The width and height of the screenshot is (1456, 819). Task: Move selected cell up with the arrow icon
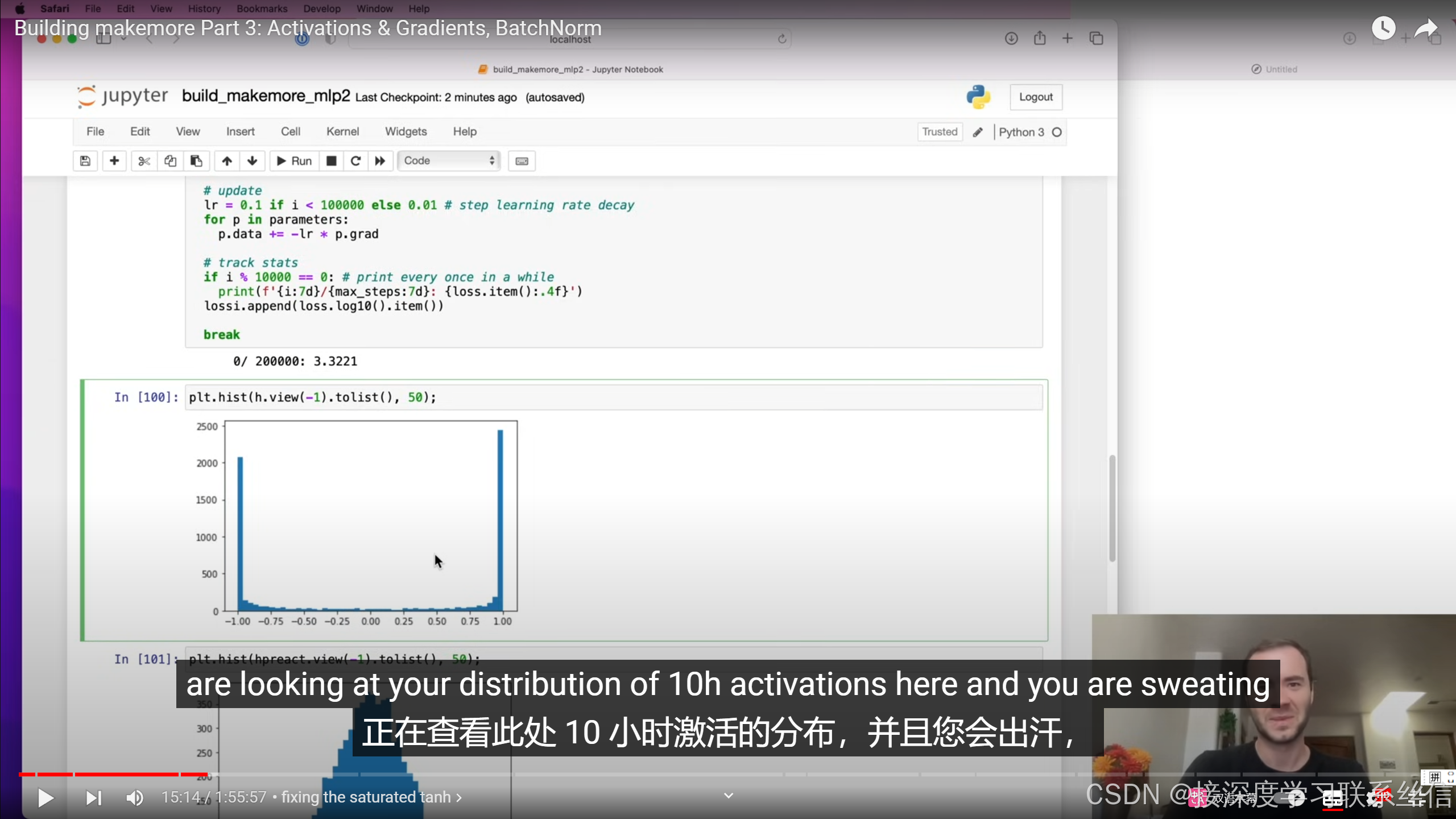pyautogui.click(x=227, y=161)
